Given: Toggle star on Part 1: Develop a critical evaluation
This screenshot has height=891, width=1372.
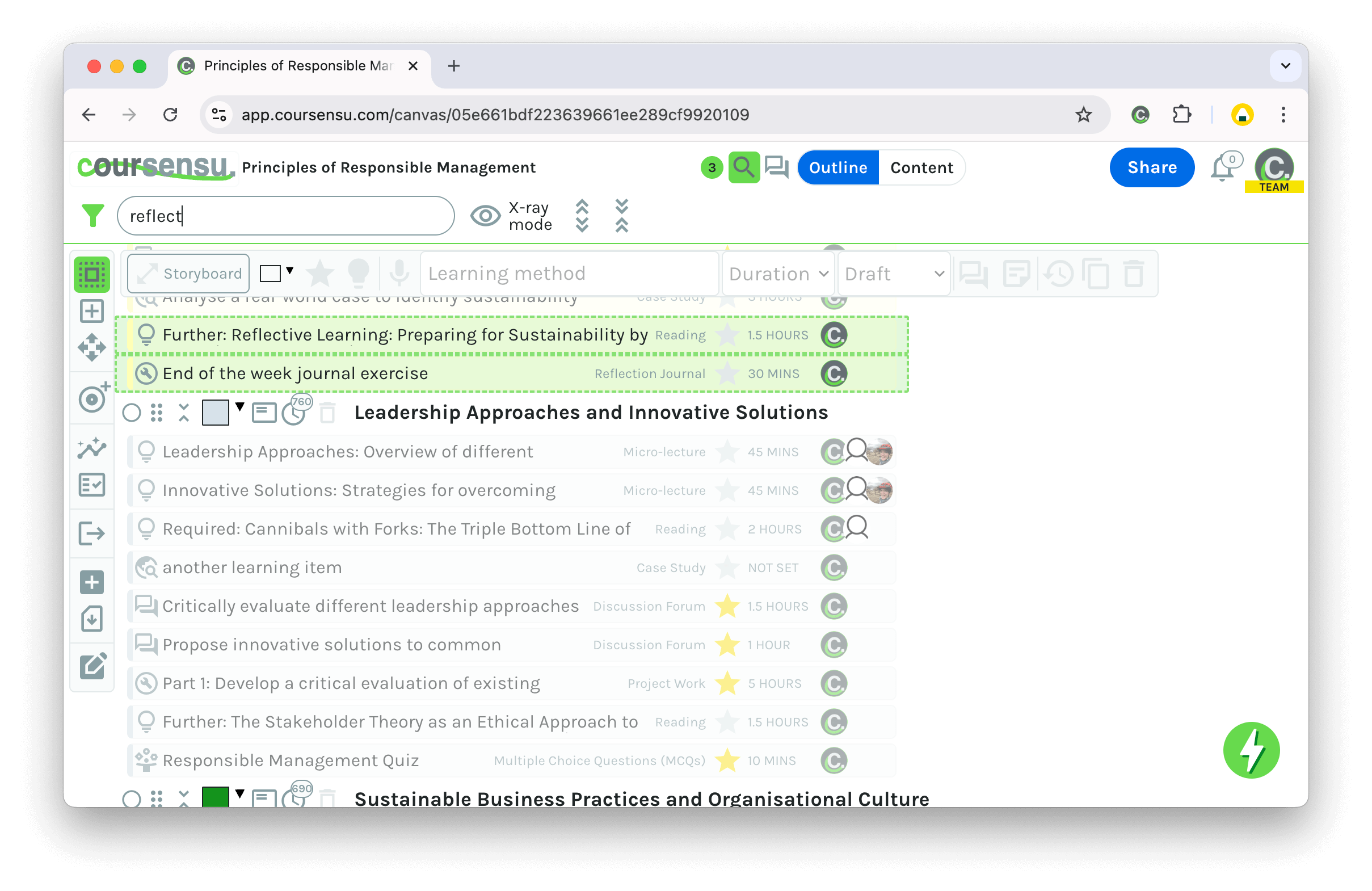Looking at the screenshot, I should (727, 683).
